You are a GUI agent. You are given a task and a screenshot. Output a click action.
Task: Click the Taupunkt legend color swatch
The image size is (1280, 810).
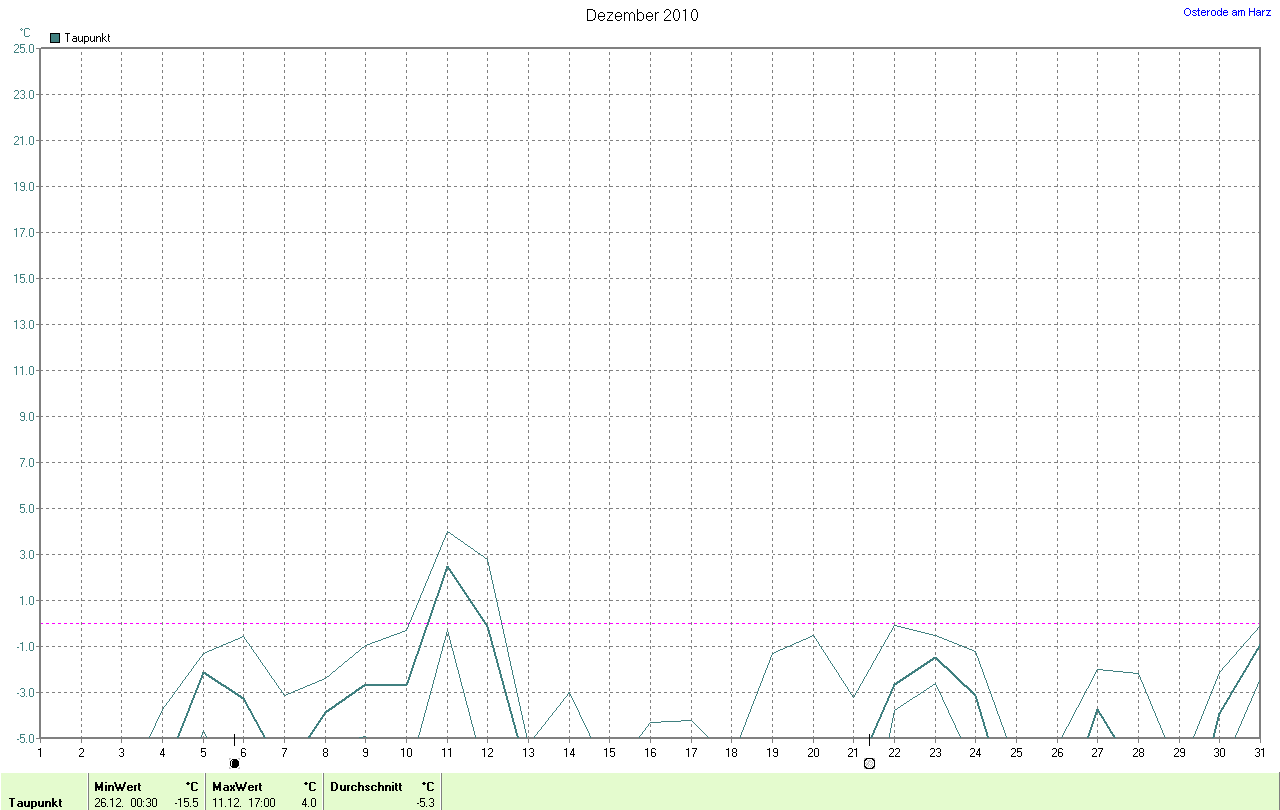coord(55,38)
